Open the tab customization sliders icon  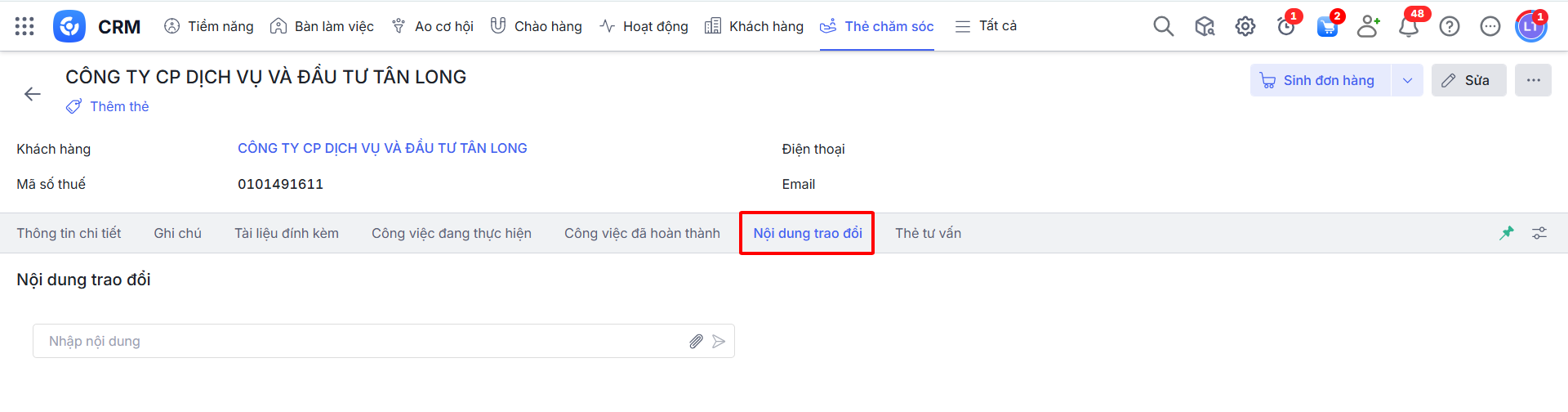click(x=1539, y=233)
